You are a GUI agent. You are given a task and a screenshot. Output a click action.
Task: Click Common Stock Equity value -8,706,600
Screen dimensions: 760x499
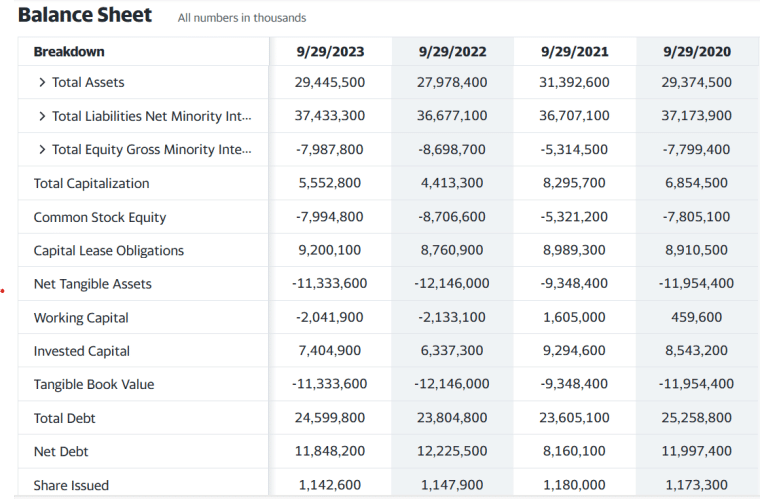click(x=452, y=217)
